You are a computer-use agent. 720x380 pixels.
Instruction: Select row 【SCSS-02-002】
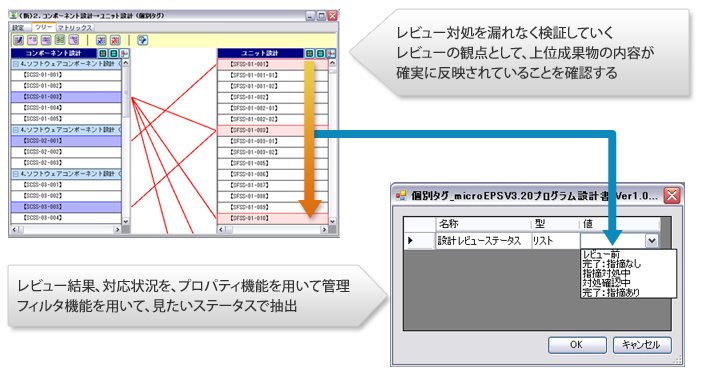(66, 152)
